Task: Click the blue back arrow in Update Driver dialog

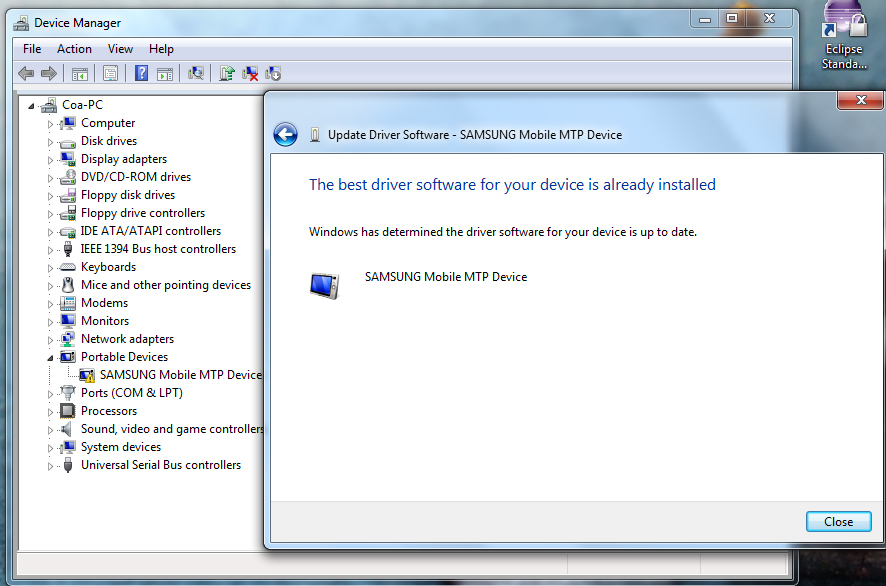Action: [x=285, y=134]
